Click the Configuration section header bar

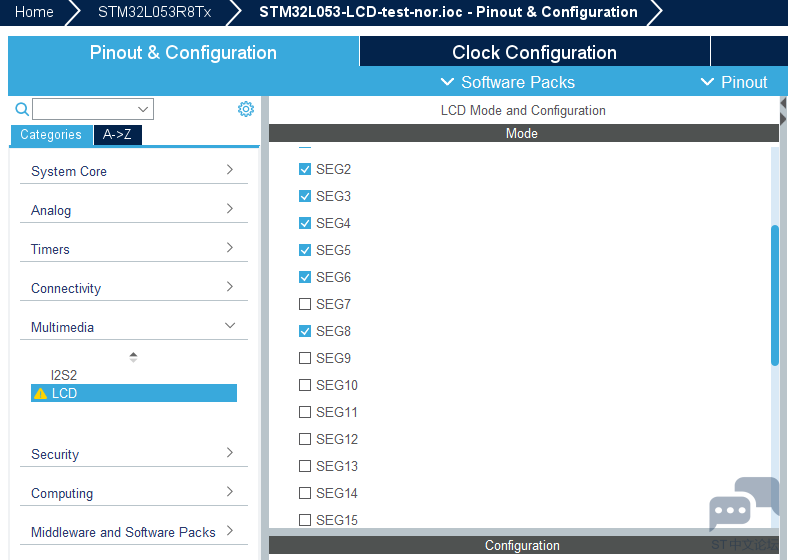coord(524,545)
